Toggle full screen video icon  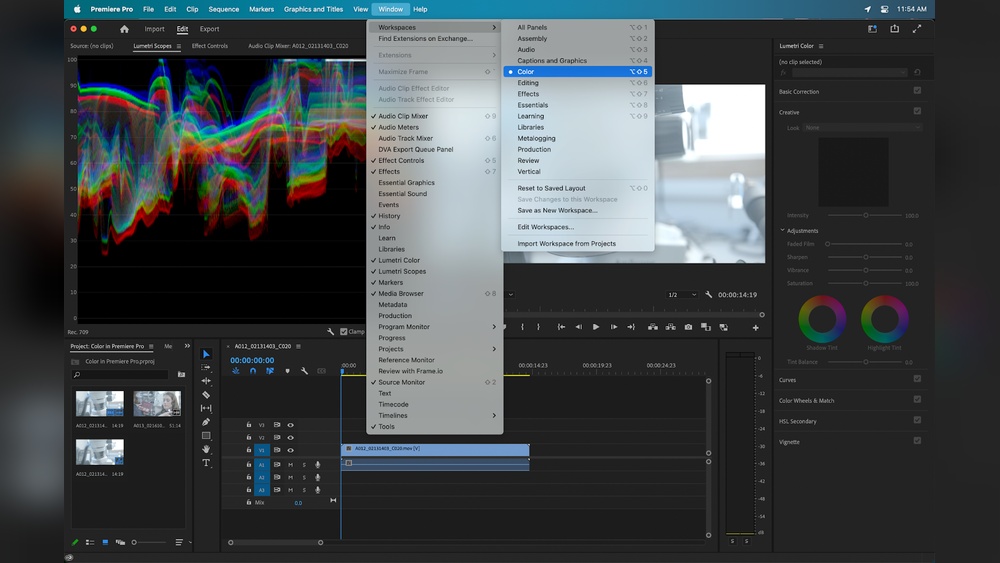pos(917,29)
